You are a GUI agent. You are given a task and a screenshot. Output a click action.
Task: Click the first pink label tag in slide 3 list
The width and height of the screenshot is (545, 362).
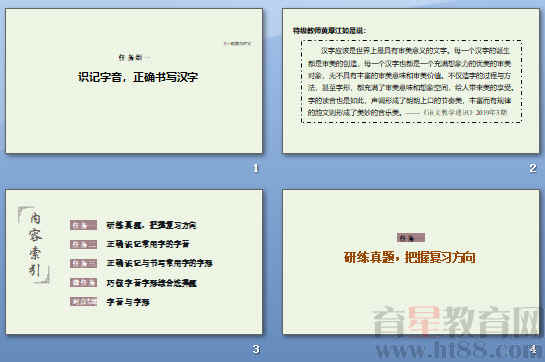click(83, 225)
